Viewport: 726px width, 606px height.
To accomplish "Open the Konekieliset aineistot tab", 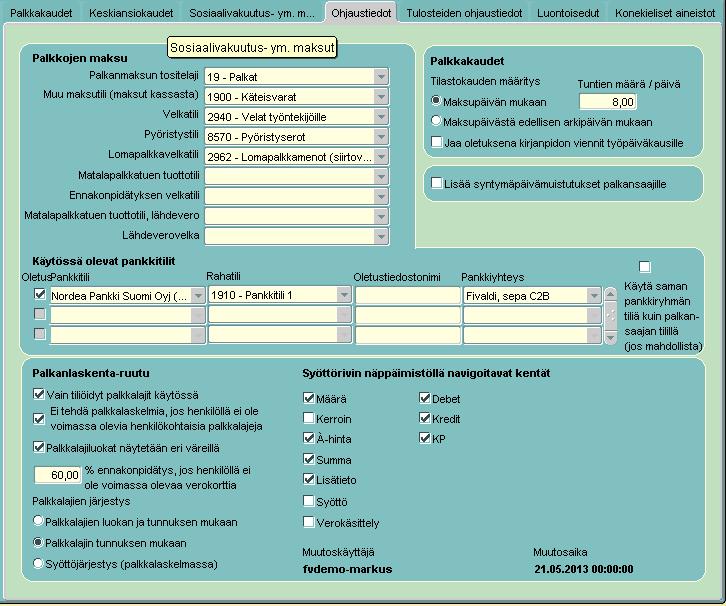I will [665, 13].
